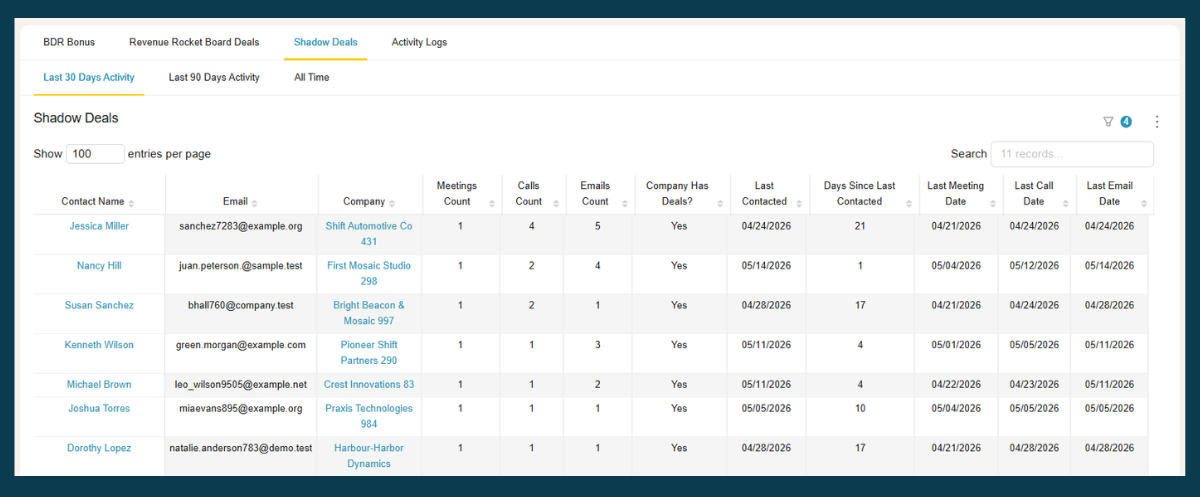Select email juan.peterson.@sample.test

pos(241,266)
